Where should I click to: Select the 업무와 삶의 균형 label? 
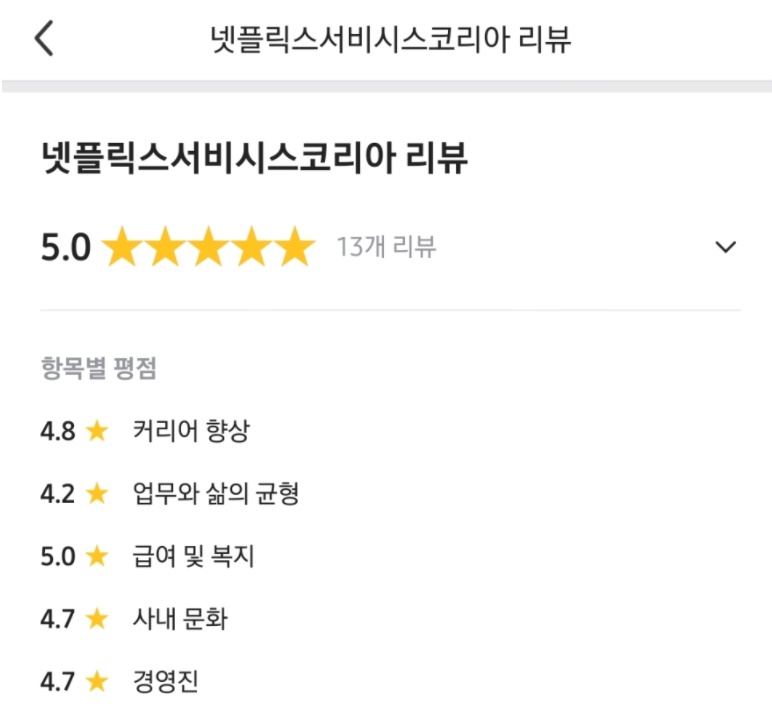coord(216,493)
